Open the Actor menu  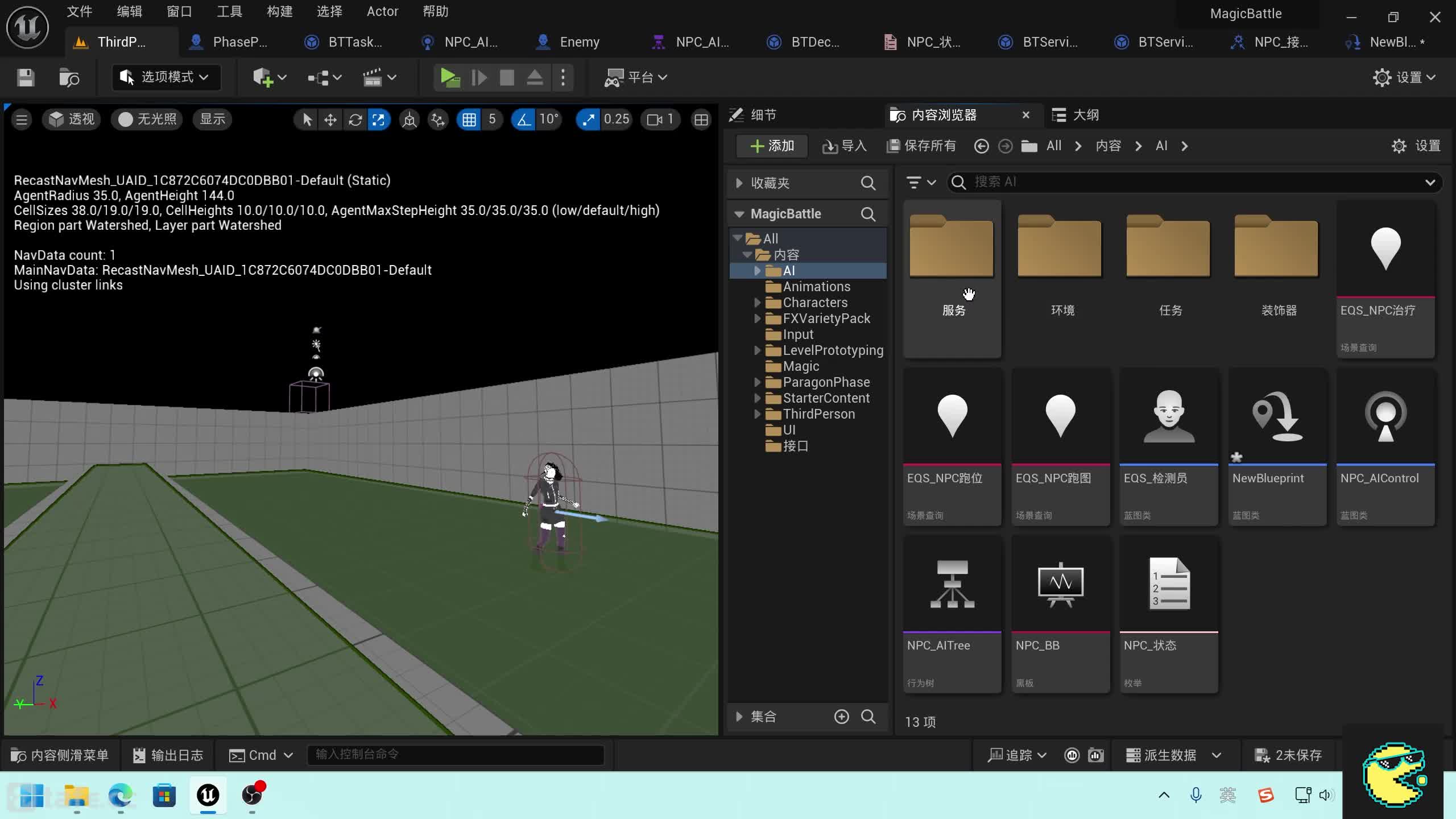pos(382,11)
